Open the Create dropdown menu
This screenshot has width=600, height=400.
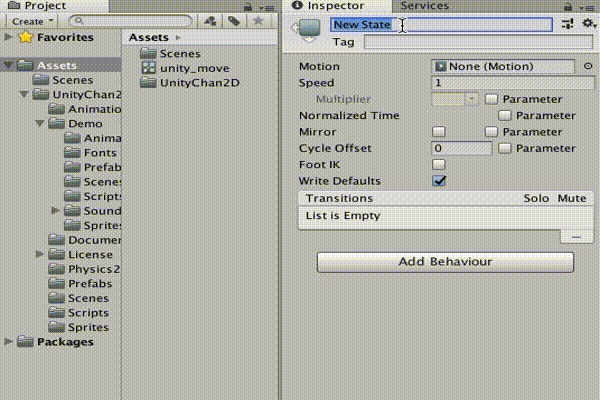(34, 21)
